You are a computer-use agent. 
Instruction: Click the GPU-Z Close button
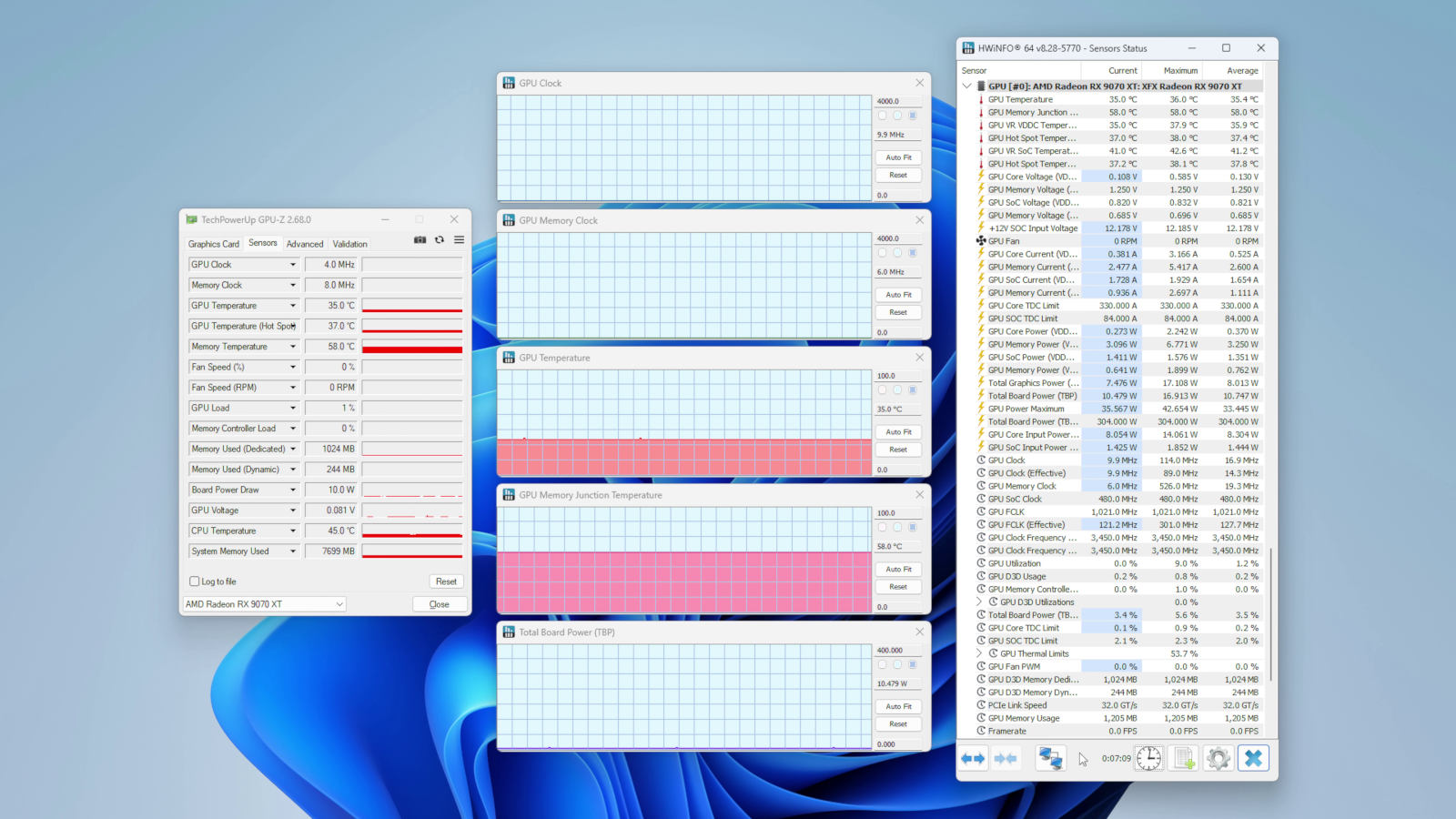(440, 604)
